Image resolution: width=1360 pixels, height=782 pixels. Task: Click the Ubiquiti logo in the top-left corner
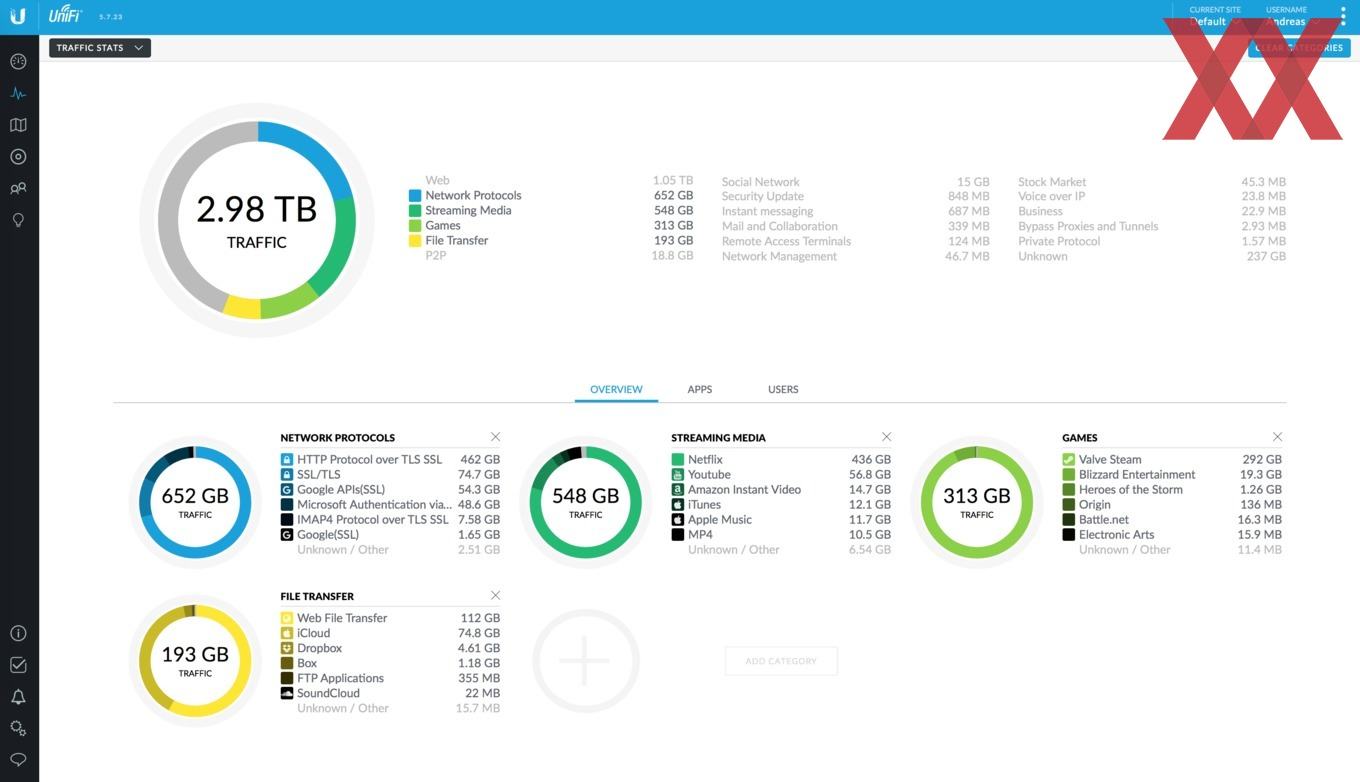click(x=18, y=16)
